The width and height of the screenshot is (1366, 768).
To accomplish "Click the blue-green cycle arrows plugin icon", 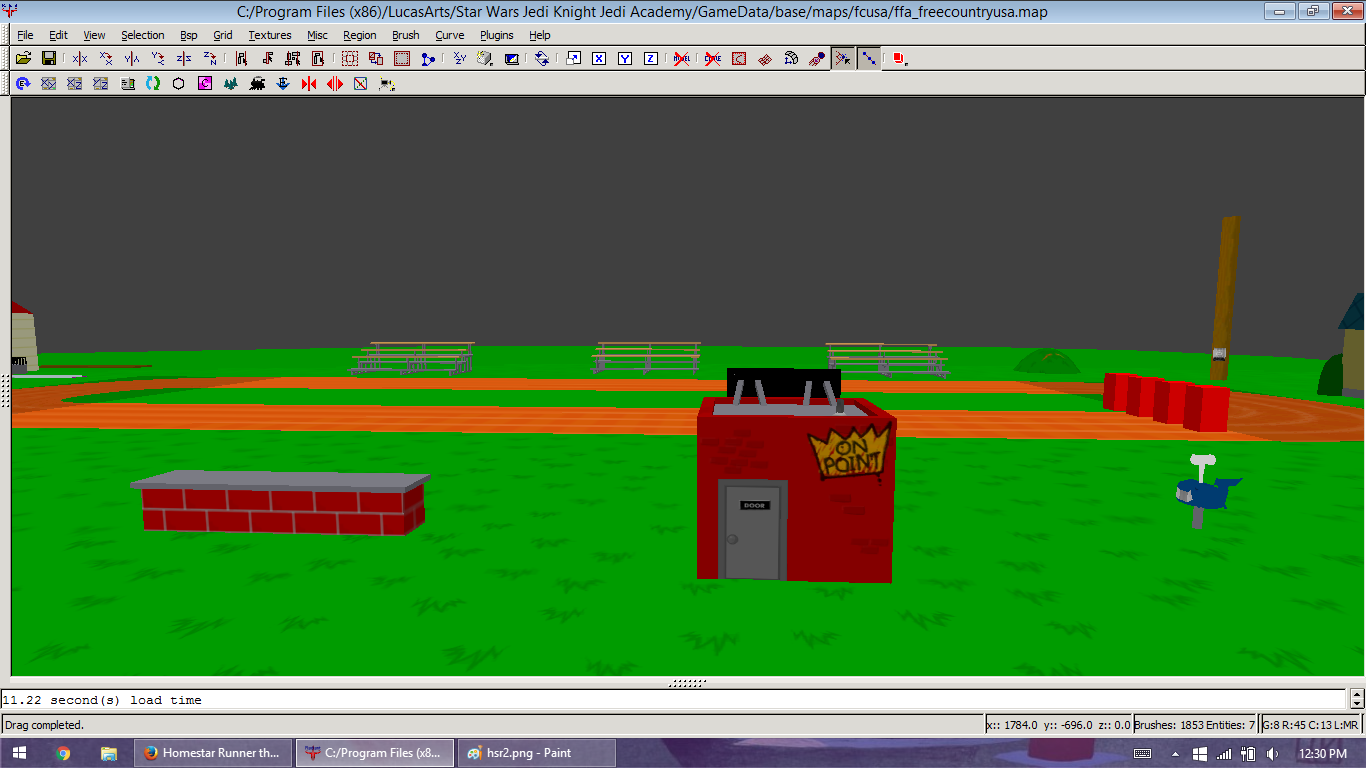I will (x=153, y=84).
